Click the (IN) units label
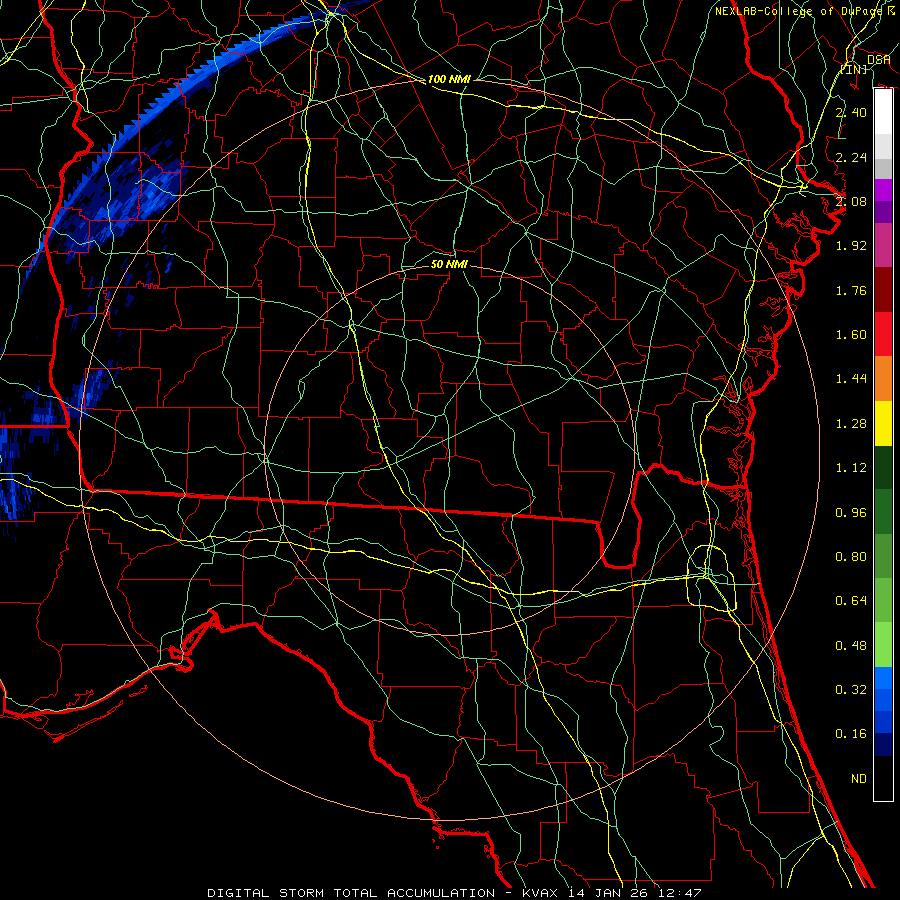 coord(854,69)
